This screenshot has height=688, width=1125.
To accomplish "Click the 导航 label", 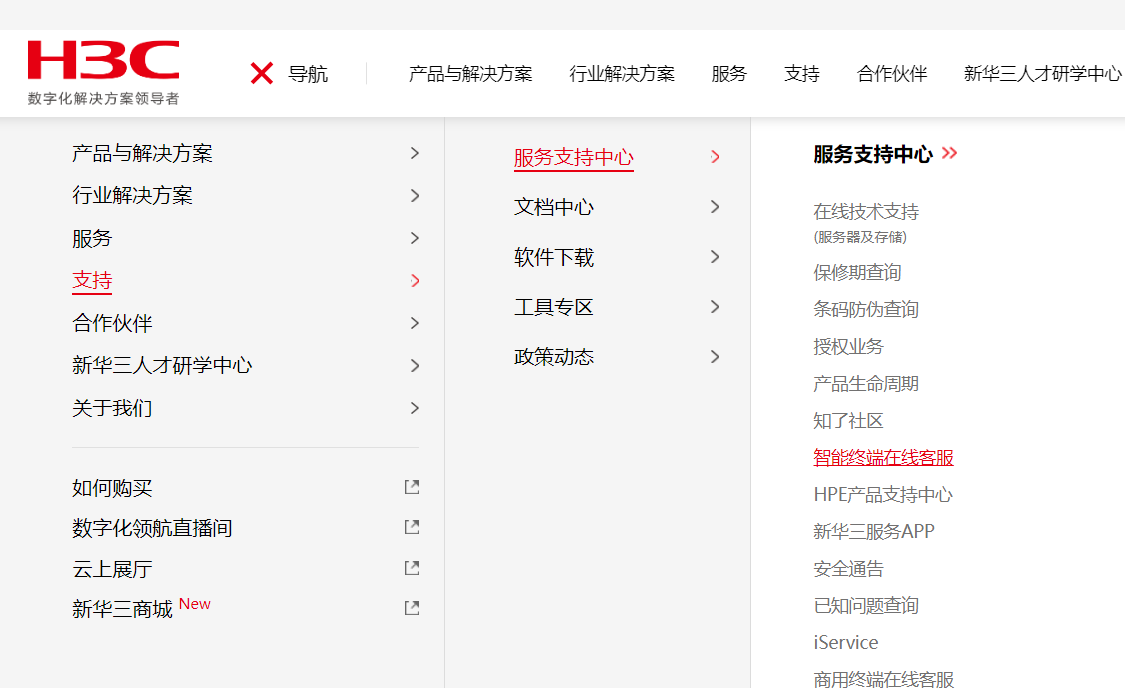I will 308,74.
